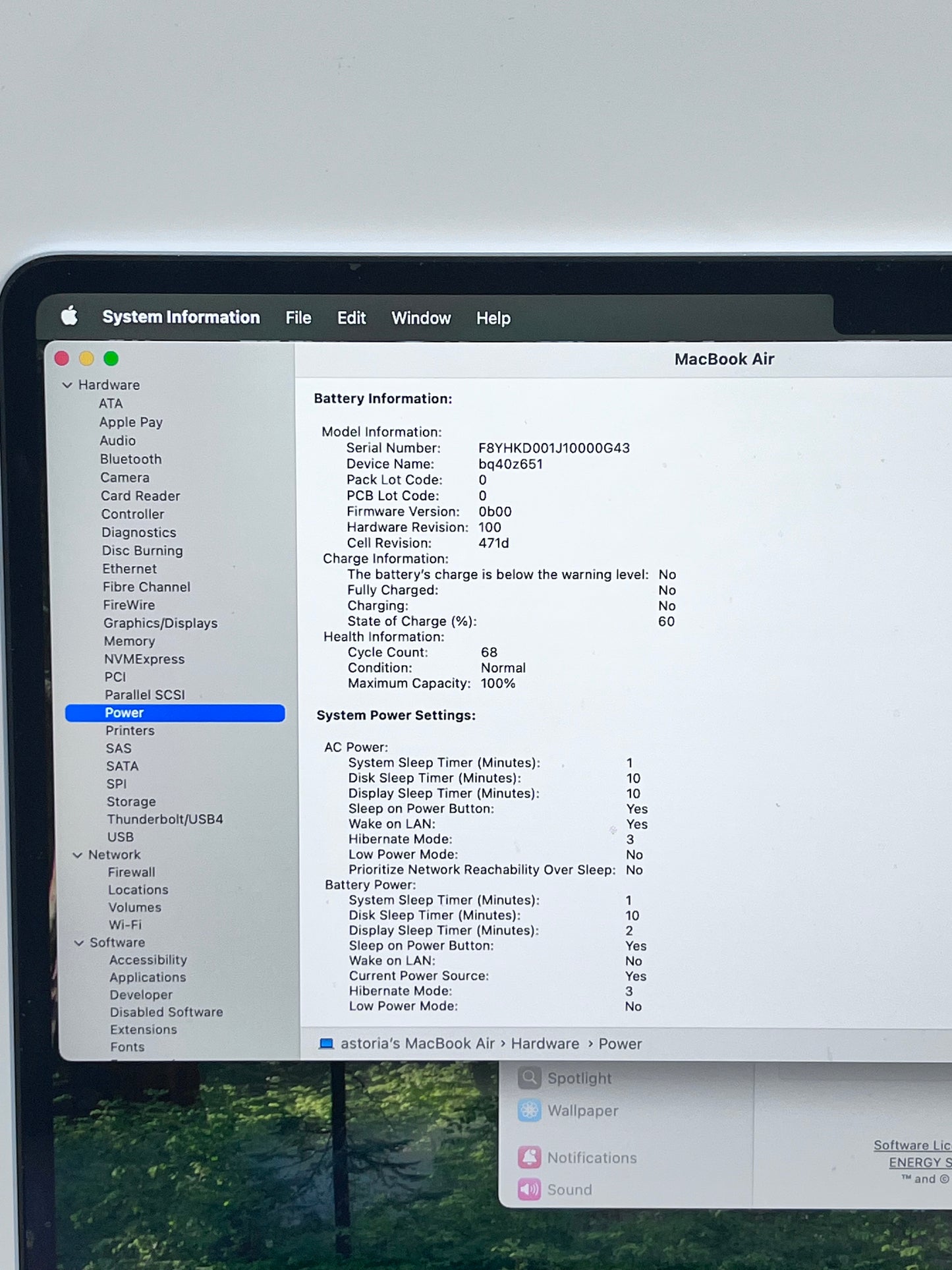Open the System Information app menu

click(x=181, y=317)
